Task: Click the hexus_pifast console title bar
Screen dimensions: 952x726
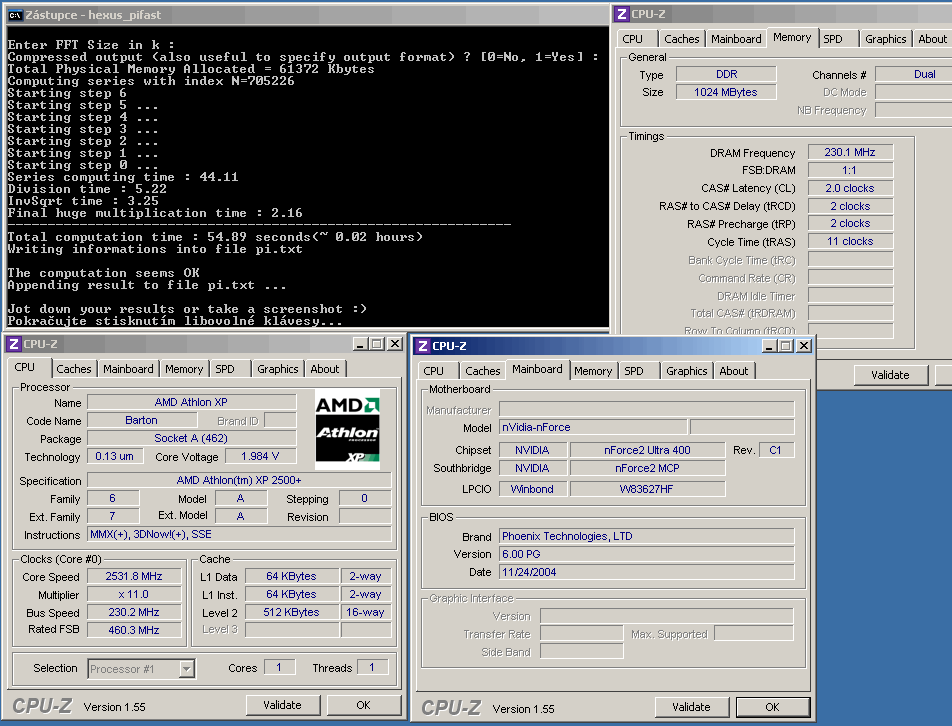Action: [307, 15]
